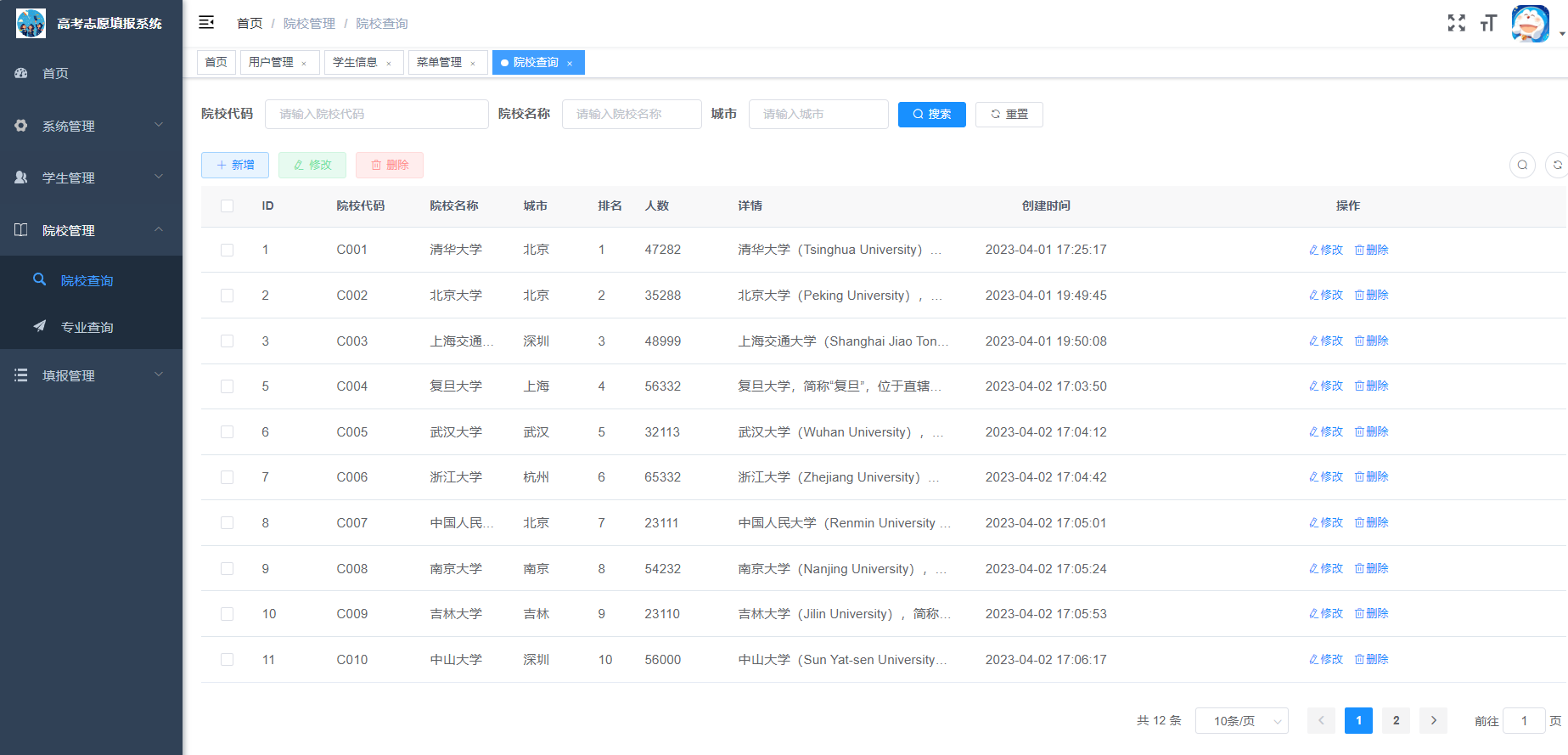Select 专业查询 sidebar item

coord(91,327)
